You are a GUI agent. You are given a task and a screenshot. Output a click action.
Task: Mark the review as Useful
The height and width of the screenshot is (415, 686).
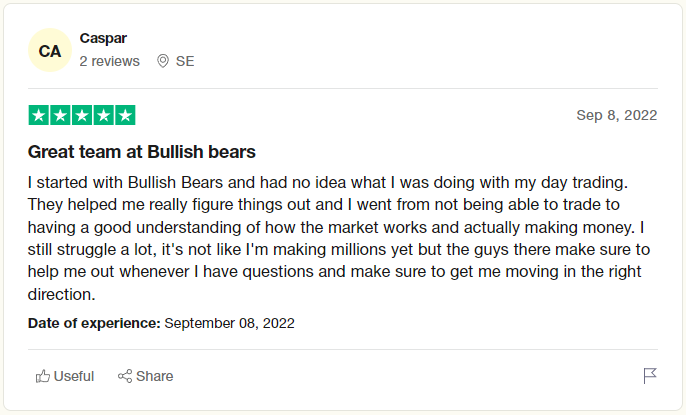coord(65,376)
